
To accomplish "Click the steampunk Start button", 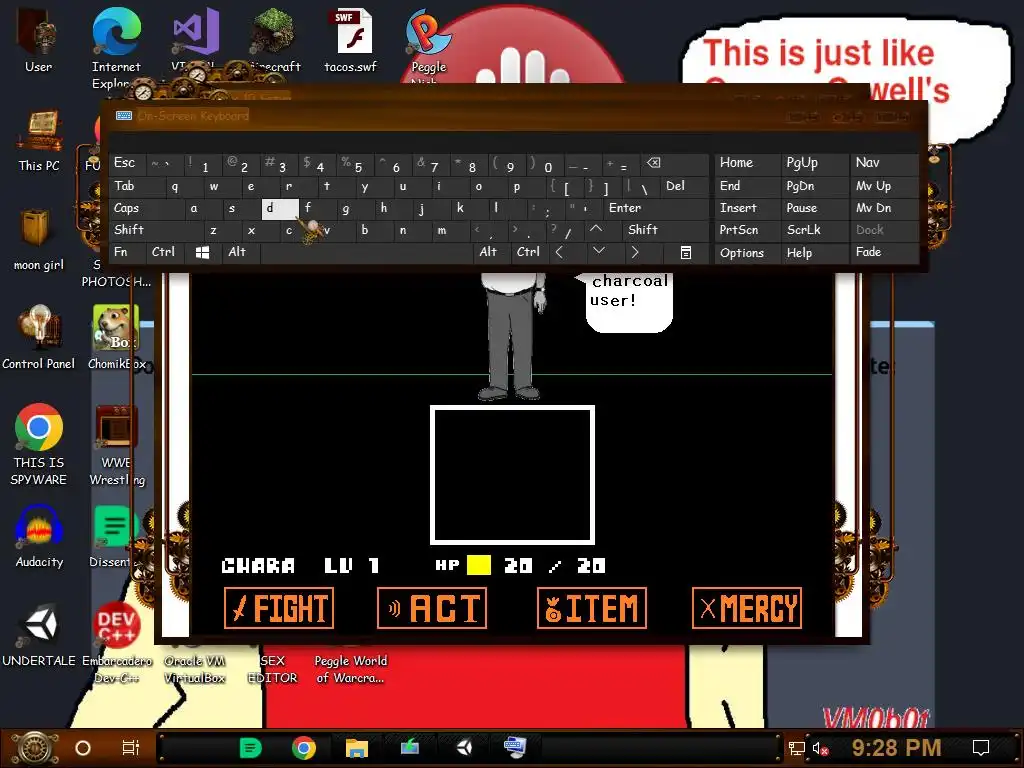I will point(36,748).
